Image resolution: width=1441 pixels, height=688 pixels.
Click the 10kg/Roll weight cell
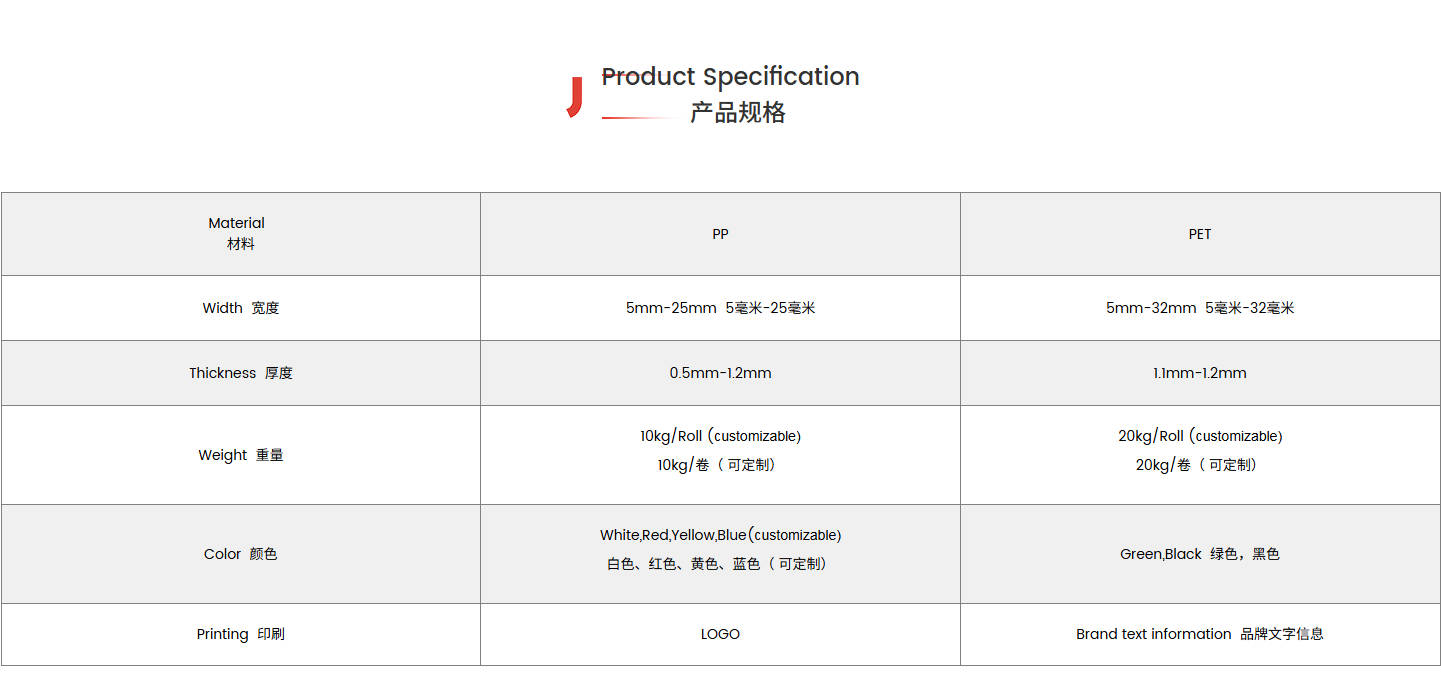(x=720, y=450)
